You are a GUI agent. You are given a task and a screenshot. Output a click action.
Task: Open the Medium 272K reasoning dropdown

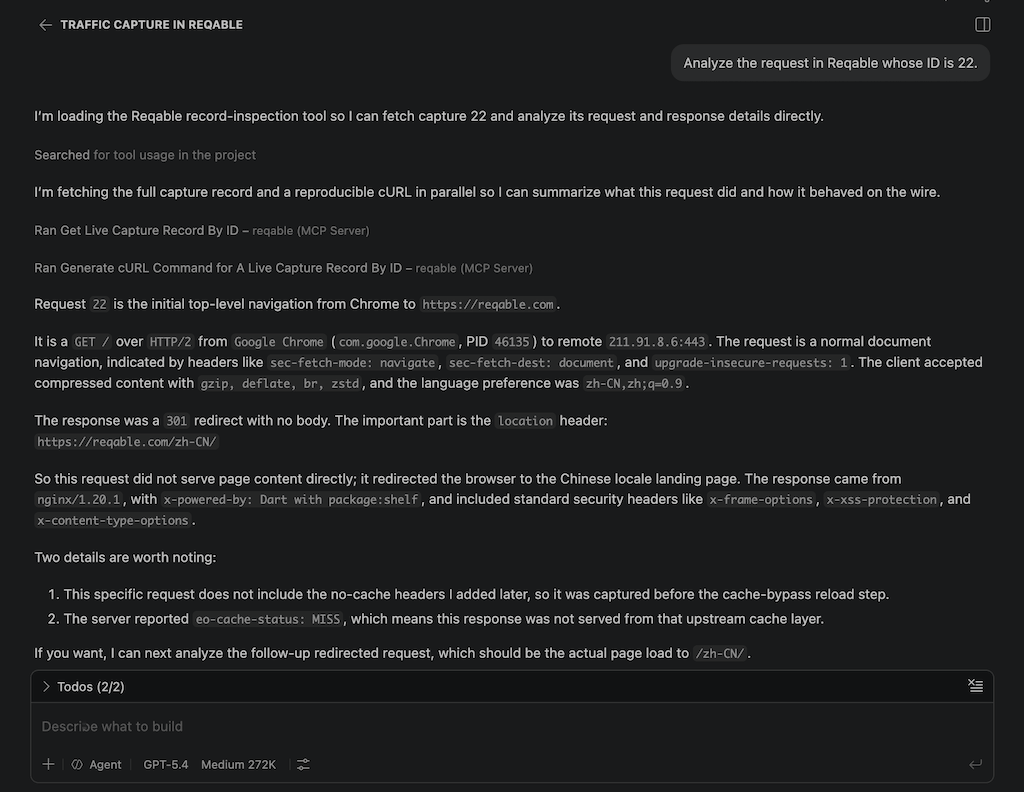click(x=238, y=764)
